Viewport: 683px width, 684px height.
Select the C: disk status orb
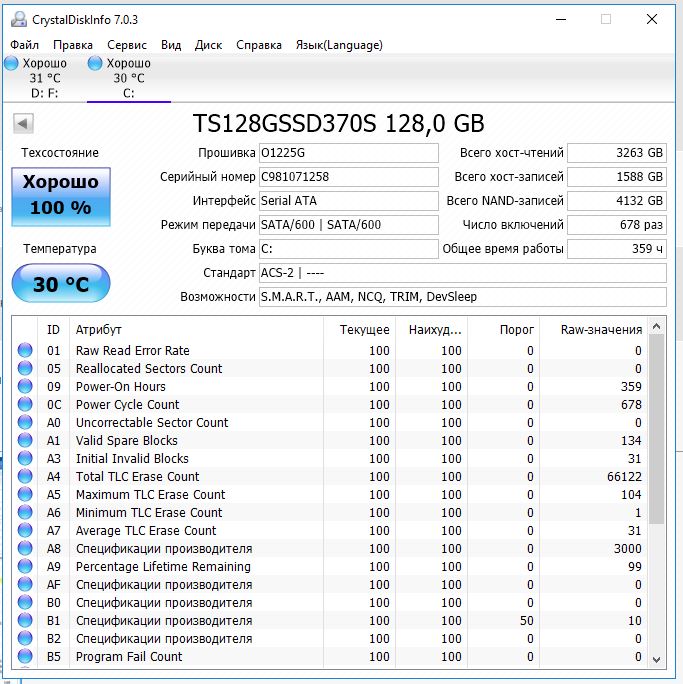[95, 63]
